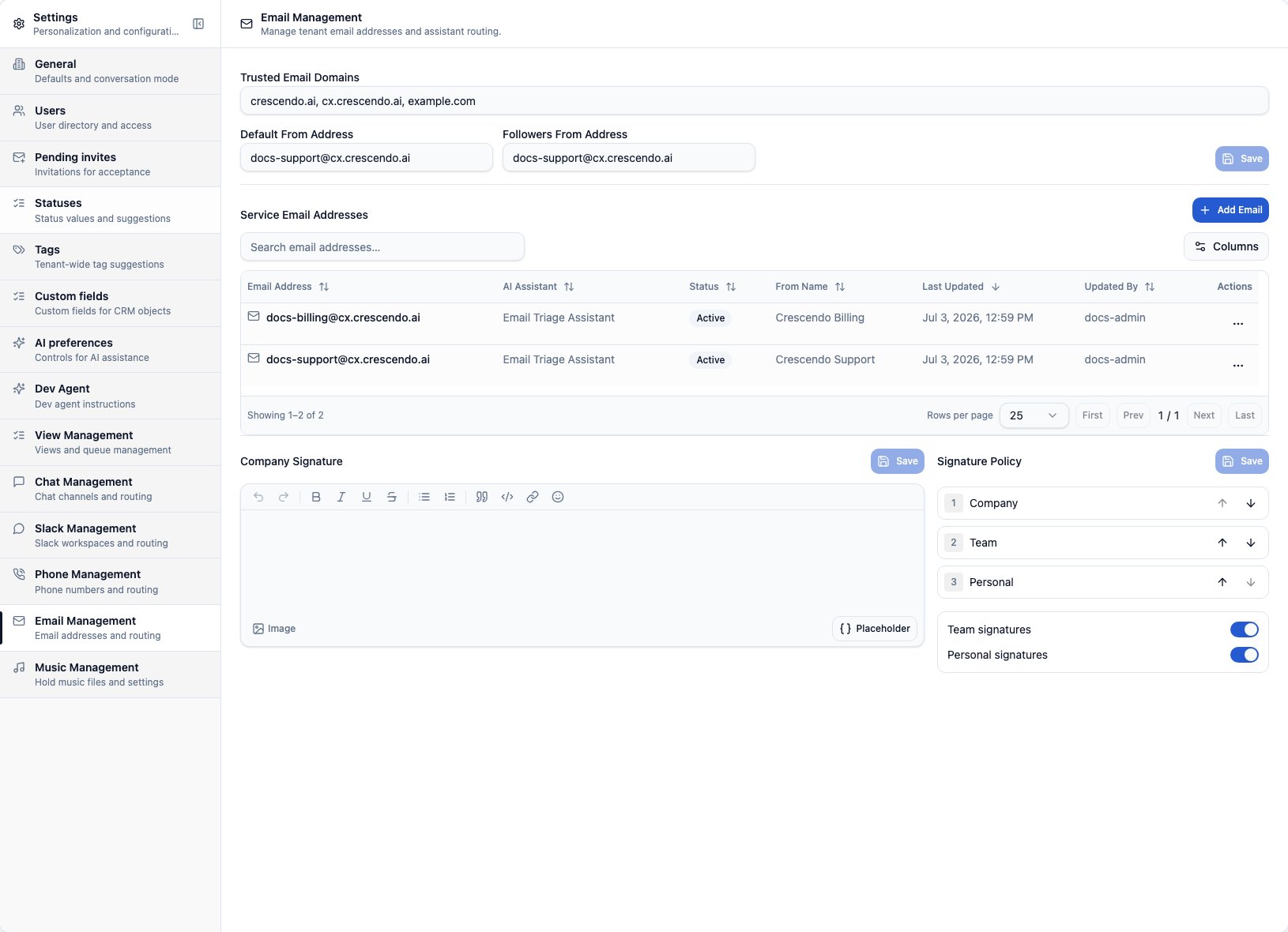Open the emoji picker in signature editor

[558, 497]
